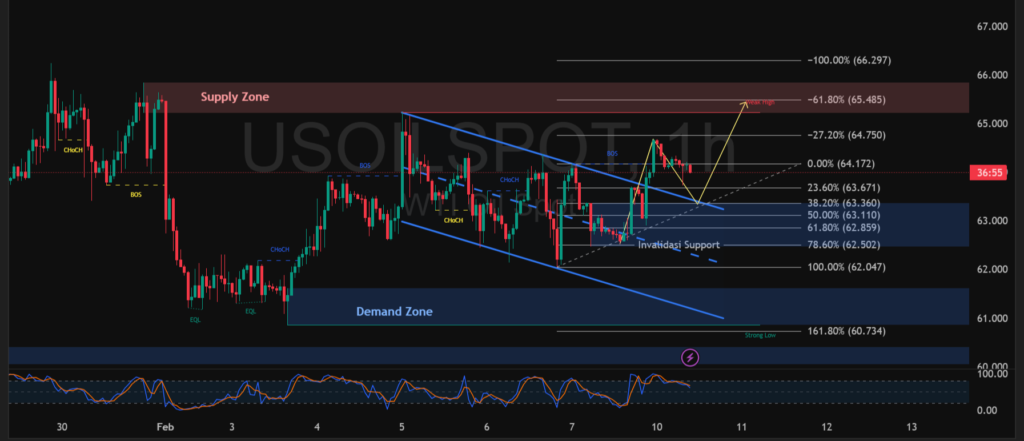Click the -100.00% (66.297) Fibonacci label
Screen dimensions: 1024x441
pyautogui.click(x=847, y=61)
